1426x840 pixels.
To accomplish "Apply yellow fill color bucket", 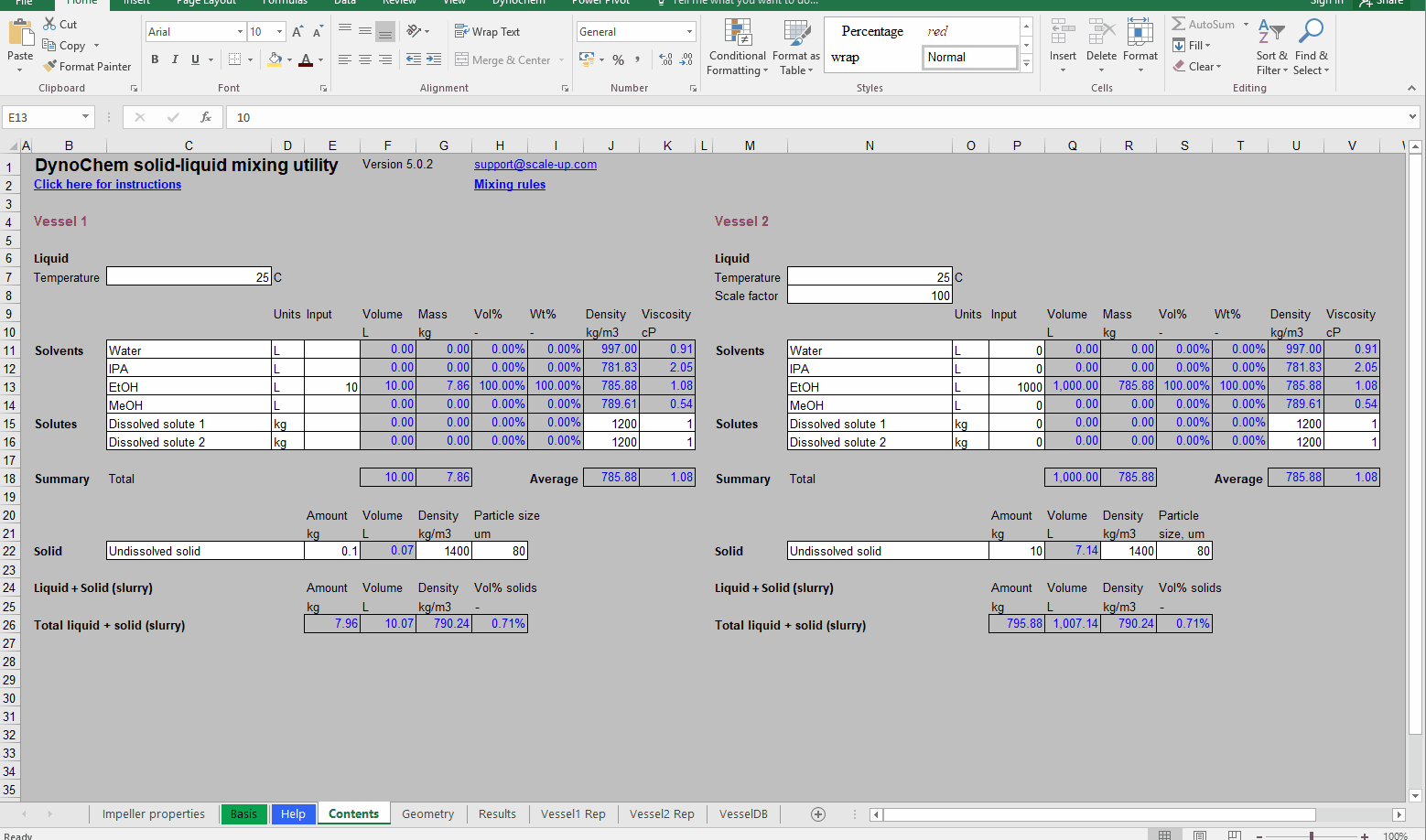I will tap(275, 59).
